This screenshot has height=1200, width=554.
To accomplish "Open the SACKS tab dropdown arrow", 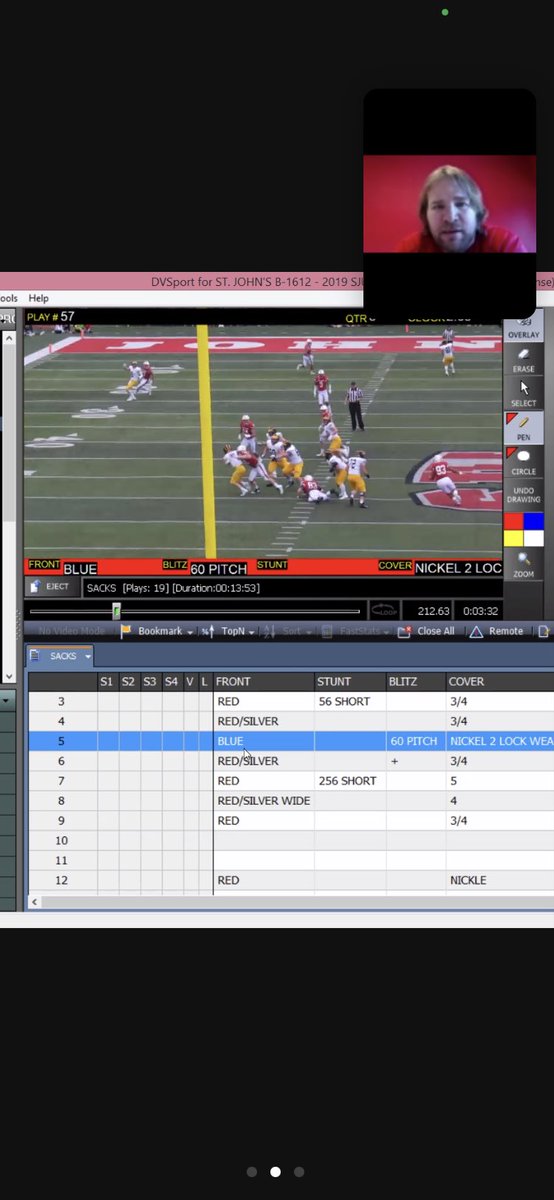I will [87, 657].
